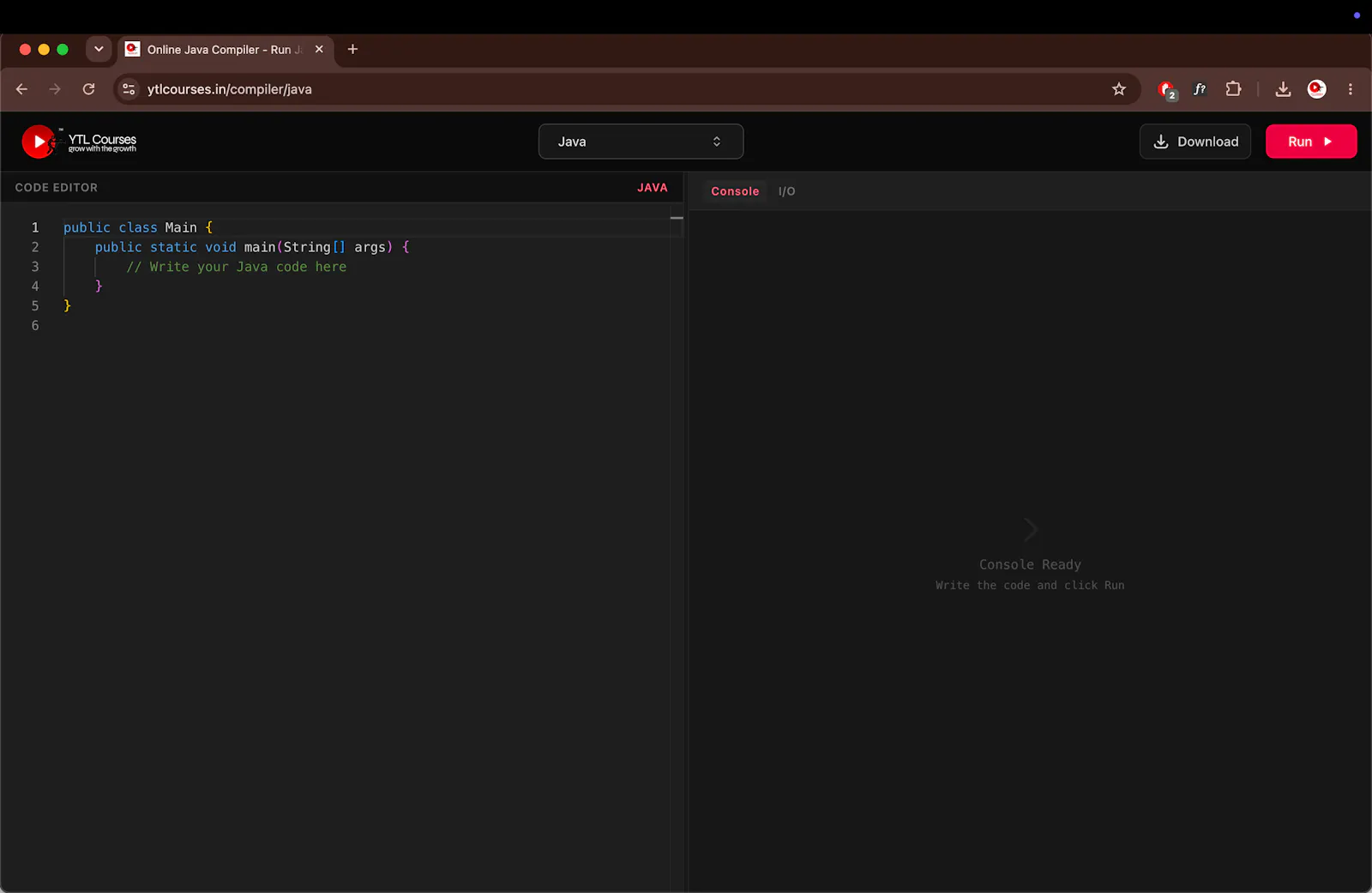Click the JAVA label in editor header
The height and width of the screenshot is (893, 1372).
point(652,188)
